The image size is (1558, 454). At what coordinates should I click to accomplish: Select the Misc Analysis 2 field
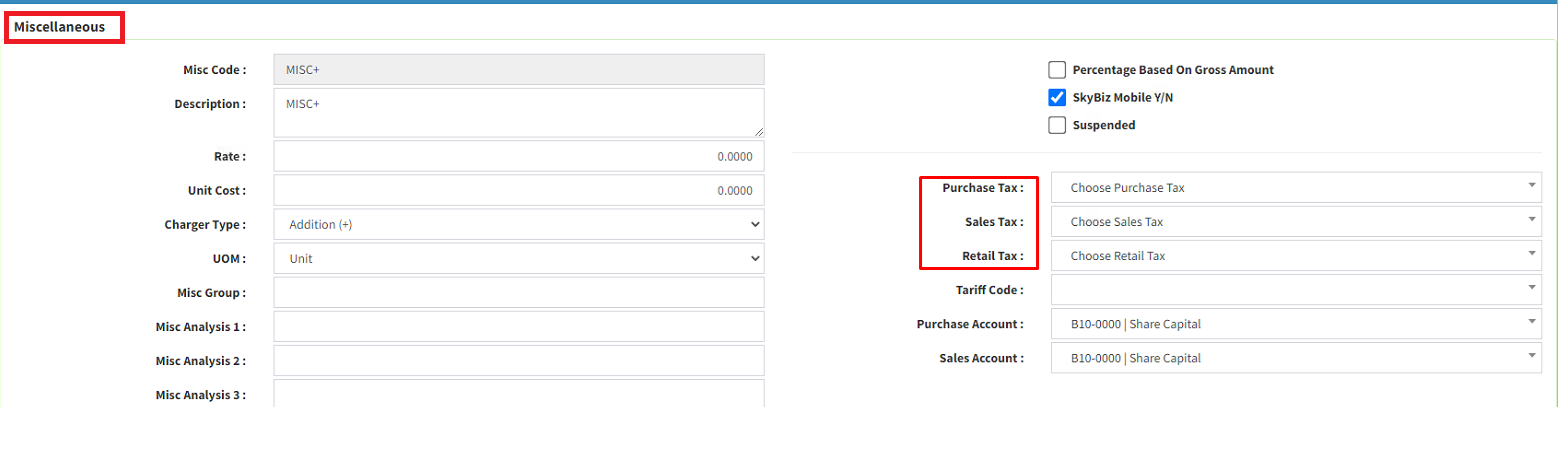(518, 361)
